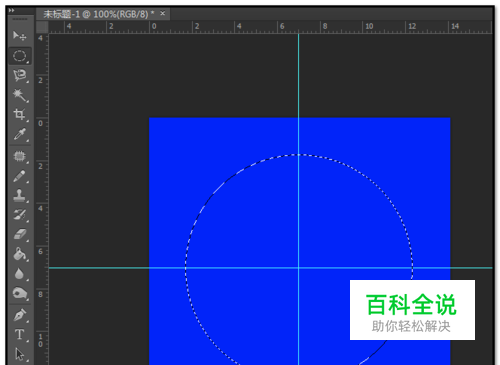Expand the toolbar with double-arrow
500x365 pixels.
[11, 10]
